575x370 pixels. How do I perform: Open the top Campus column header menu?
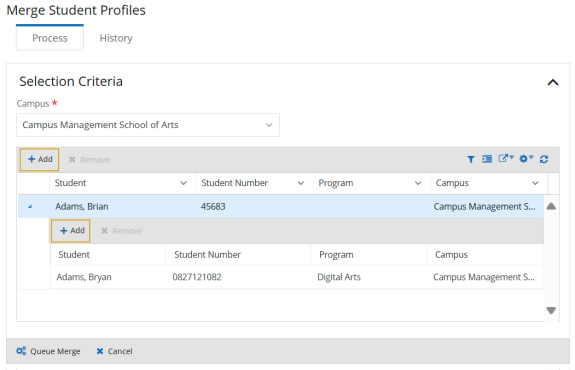535,183
